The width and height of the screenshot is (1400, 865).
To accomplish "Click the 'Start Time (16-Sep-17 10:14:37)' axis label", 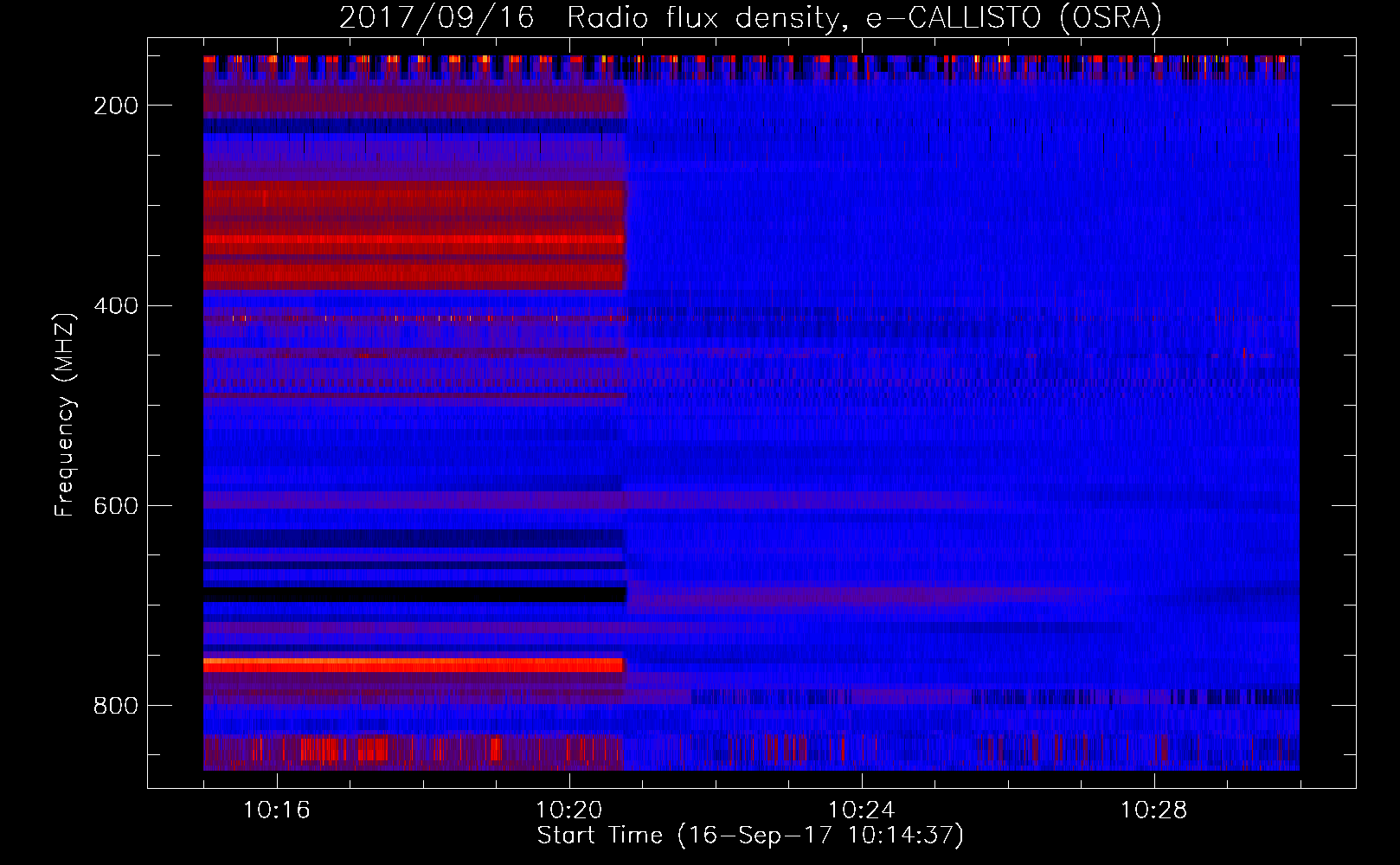I will pos(750,836).
